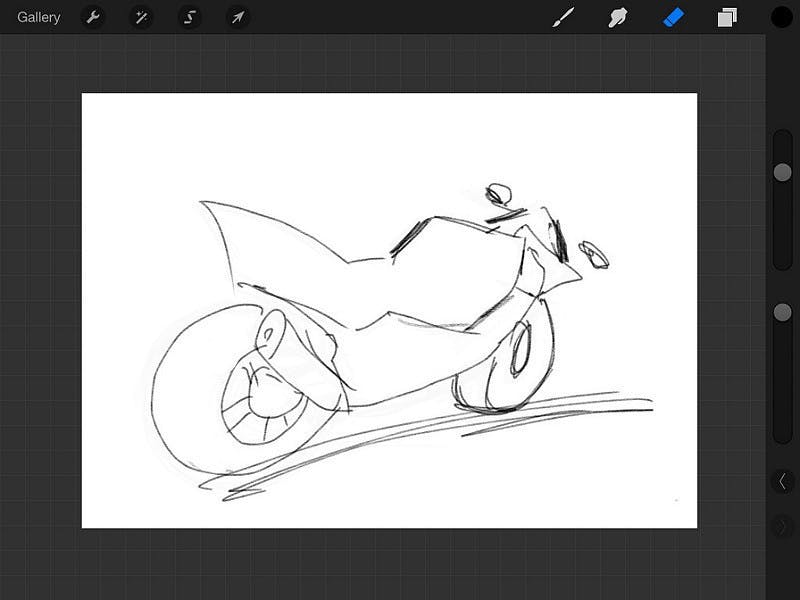800x600 pixels.
Task: Activate the Transform arrow tool
Action: 237,17
